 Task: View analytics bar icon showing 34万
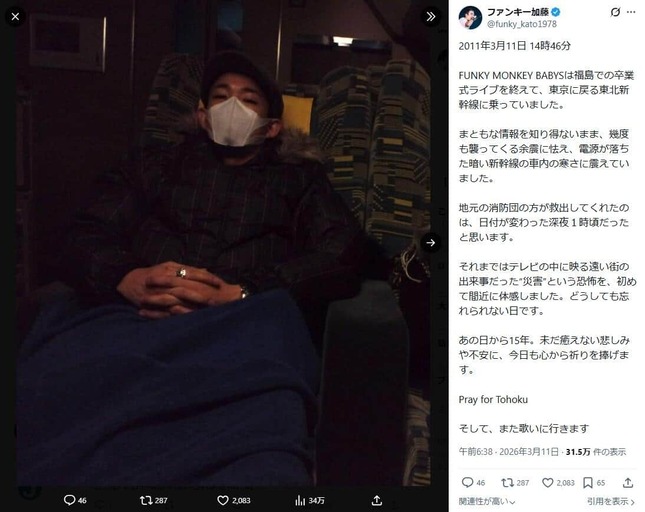point(300,500)
